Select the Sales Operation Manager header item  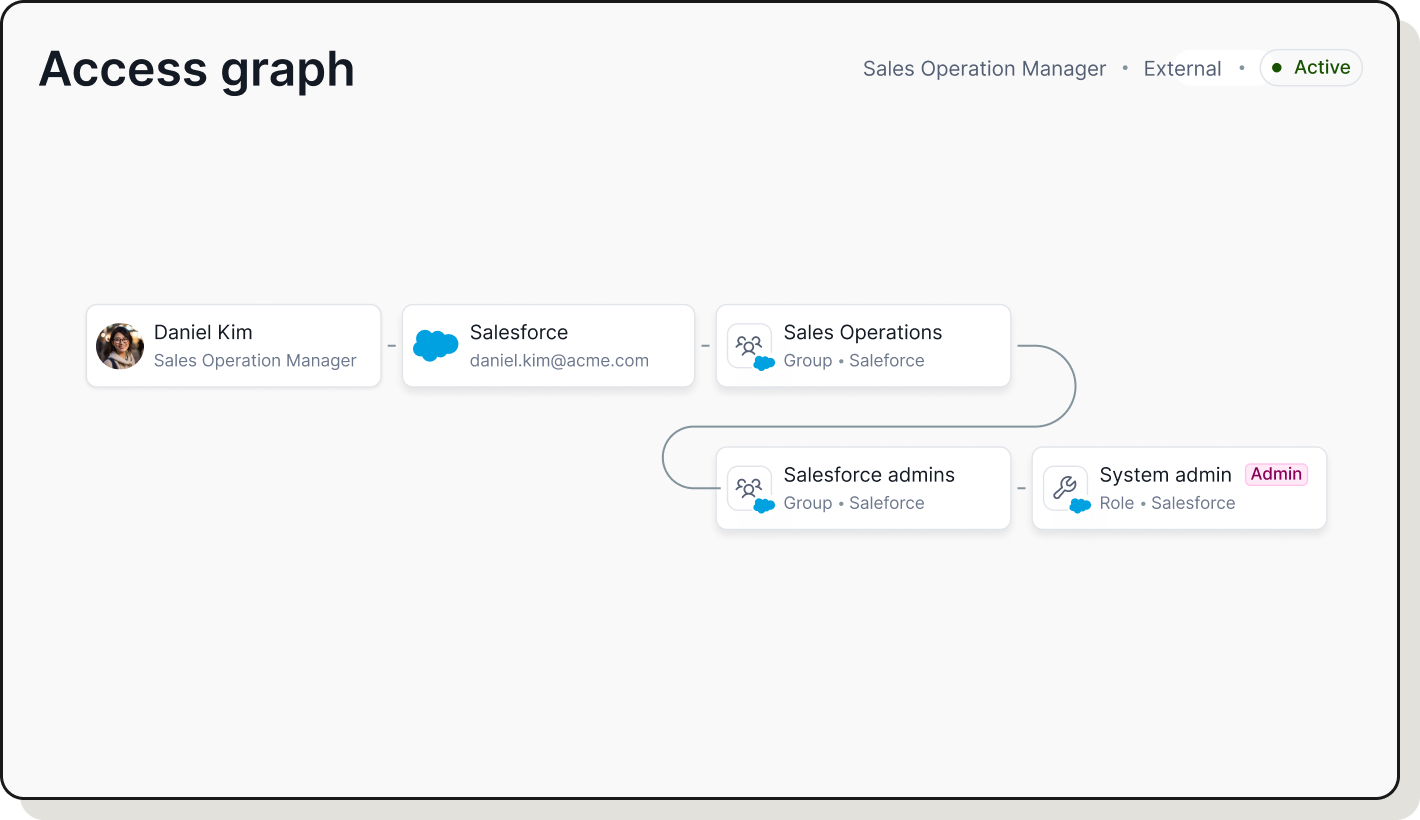[x=984, y=68]
